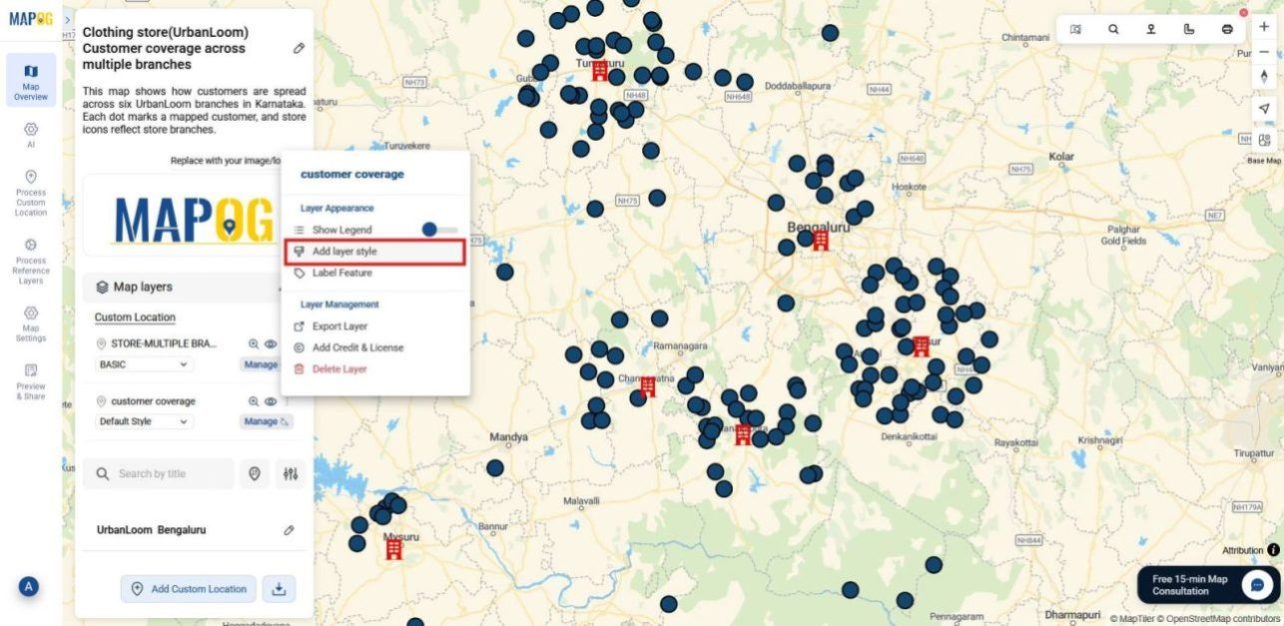Choose Export Layer from the menu
The width and height of the screenshot is (1284, 626).
pyautogui.click(x=339, y=326)
